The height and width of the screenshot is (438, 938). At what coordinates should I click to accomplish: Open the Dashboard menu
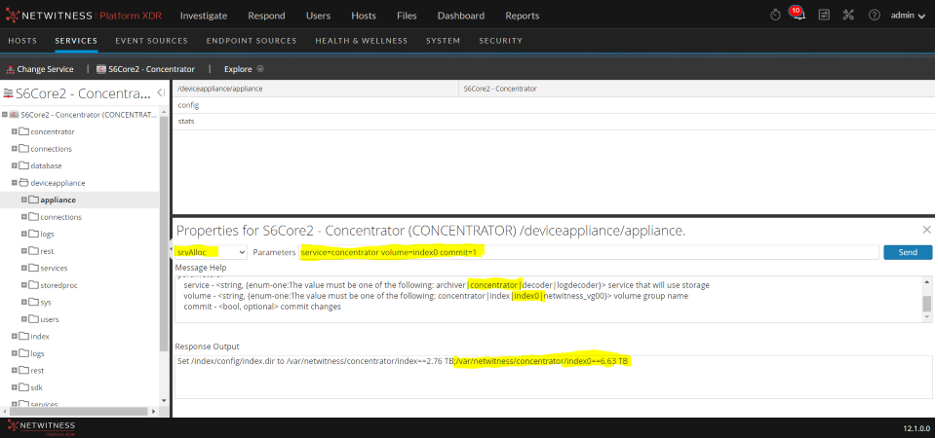coord(461,16)
